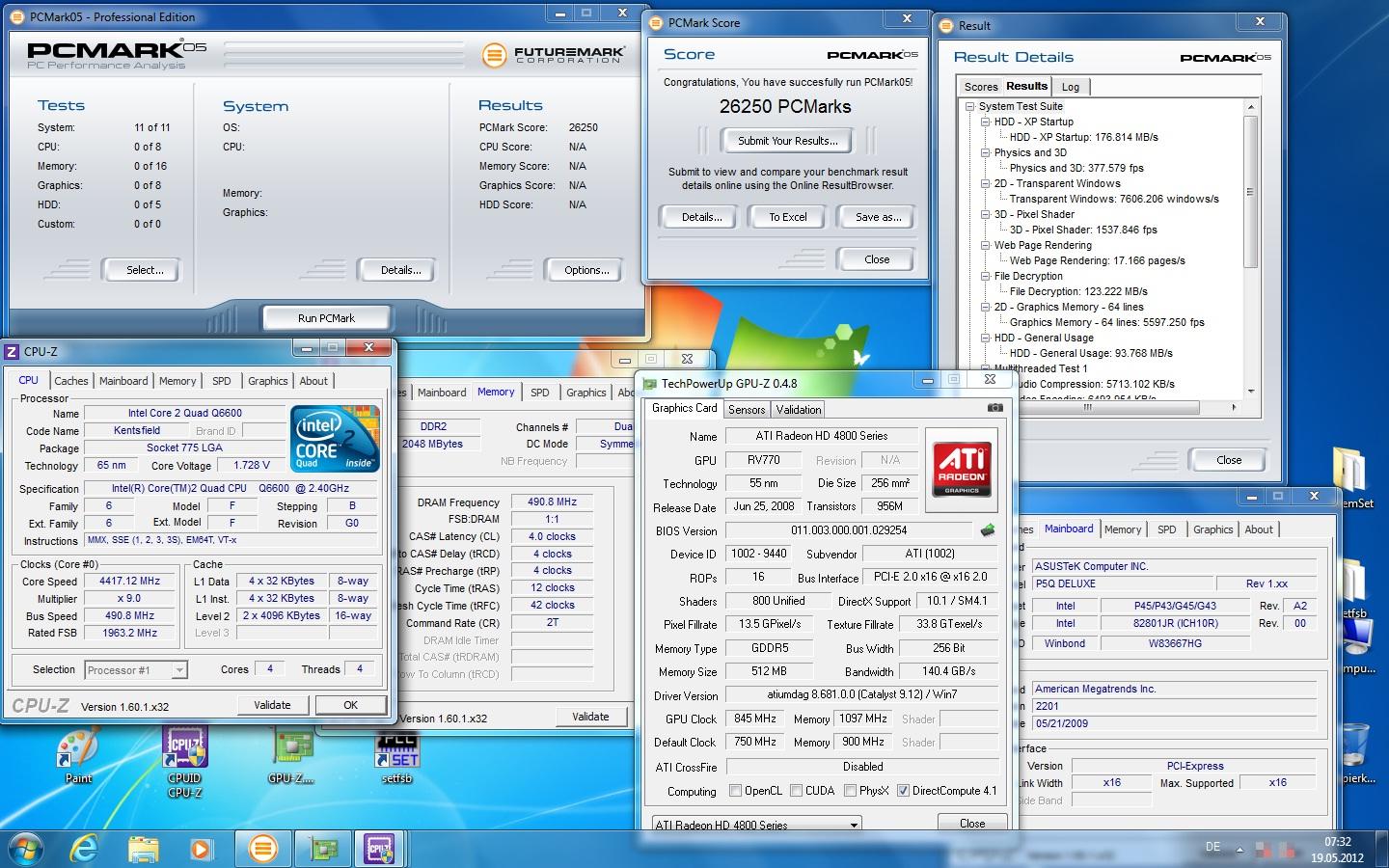This screenshot has width=1389, height=868.
Task: Click CPU-Z window title bar icon
Action: (13, 352)
